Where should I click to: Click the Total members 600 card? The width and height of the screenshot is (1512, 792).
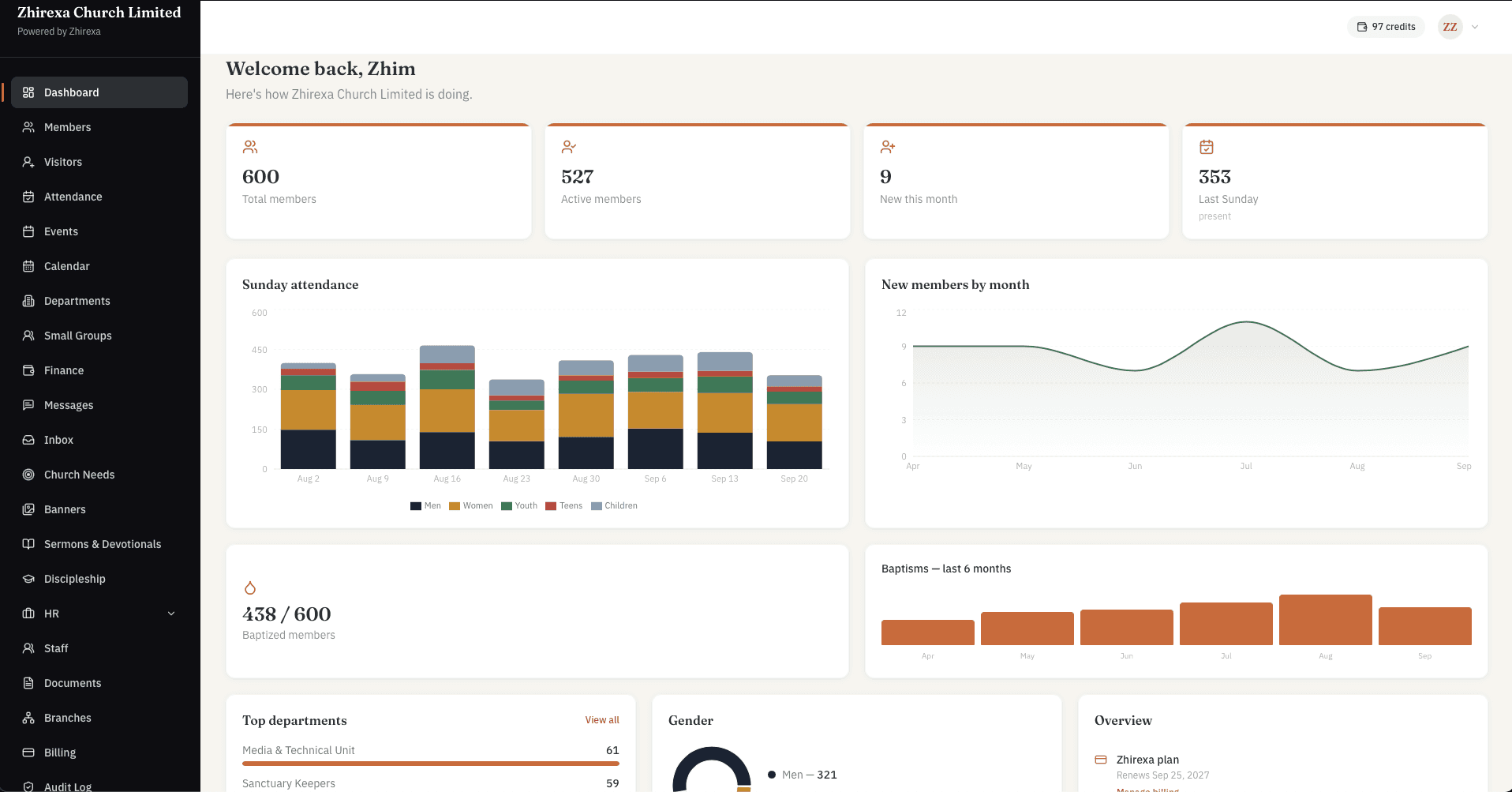click(379, 181)
